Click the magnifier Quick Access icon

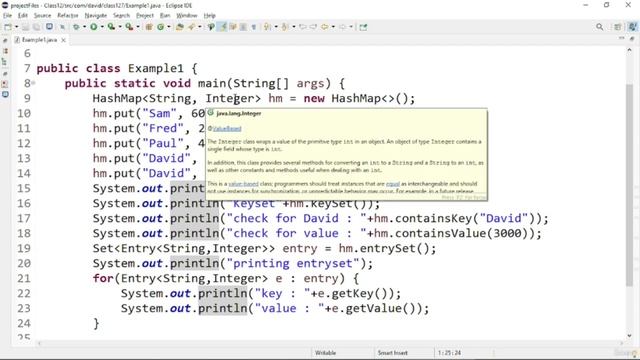[x=600, y=27]
